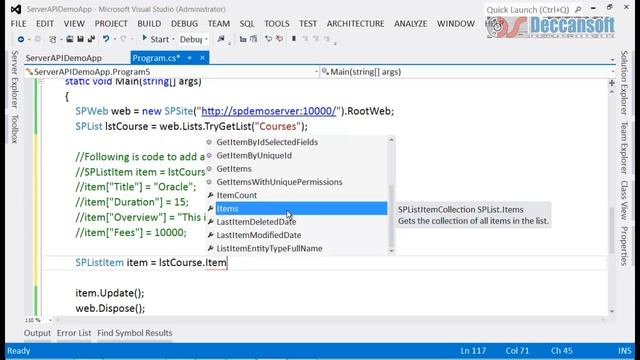Click the New Project toolbar icon
This screenshot has width=640, height=360.
pyautogui.click(x=53, y=39)
